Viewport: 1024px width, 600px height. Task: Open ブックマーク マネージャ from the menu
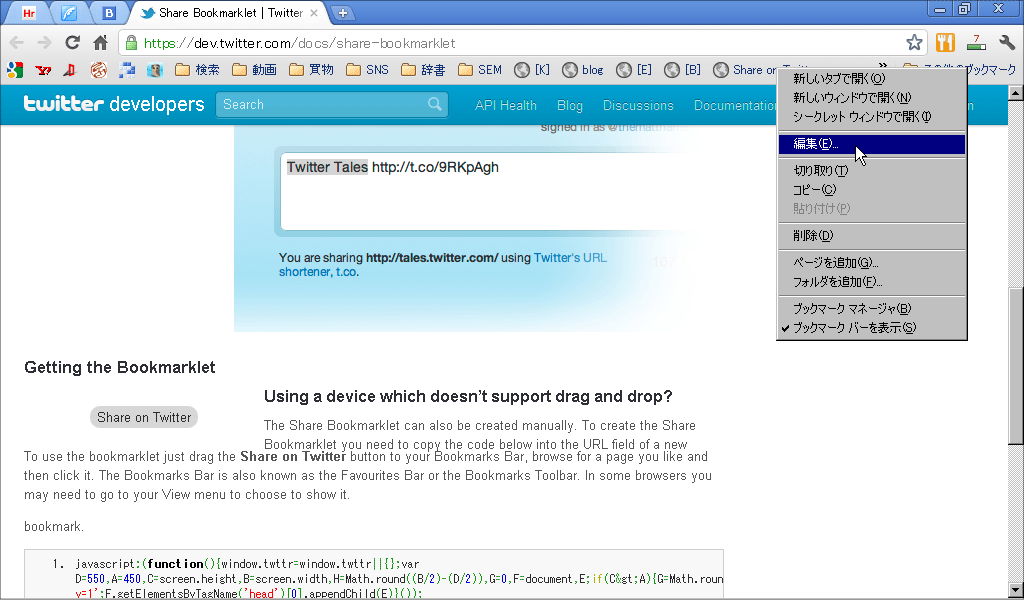[872, 309]
